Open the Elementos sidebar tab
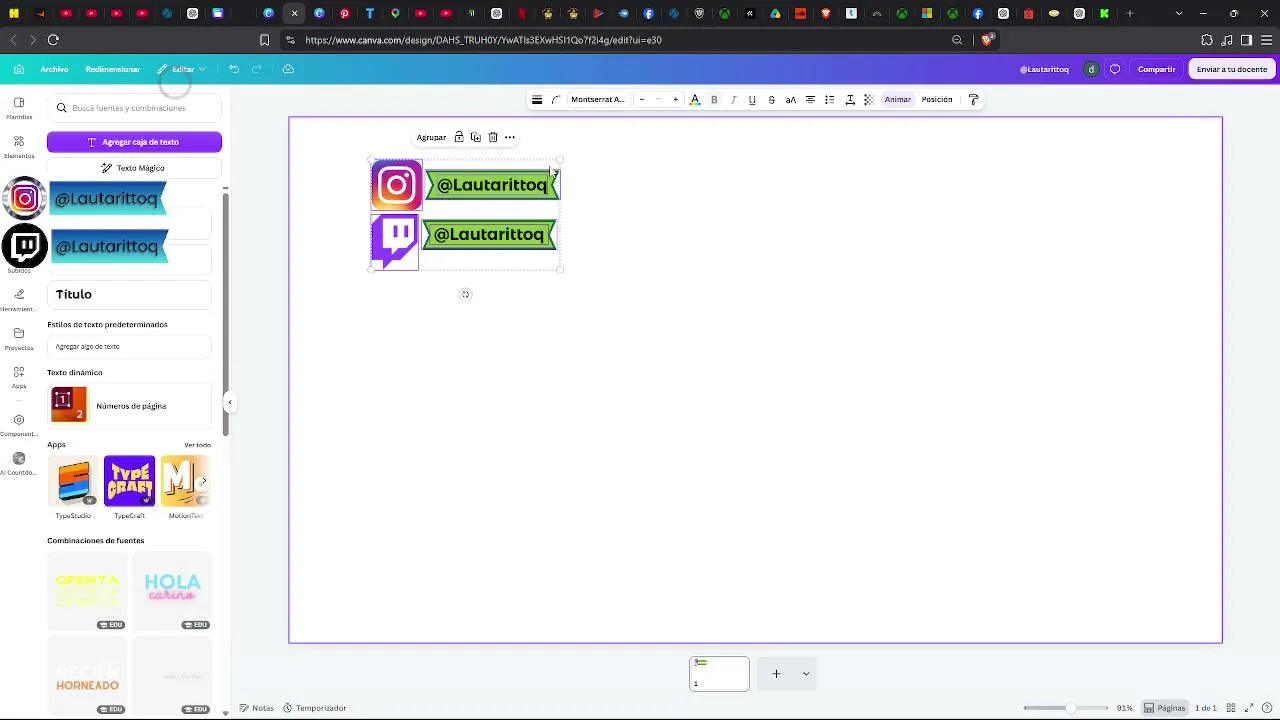This screenshot has width=1280, height=720. pyautogui.click(x=19, y=147)
